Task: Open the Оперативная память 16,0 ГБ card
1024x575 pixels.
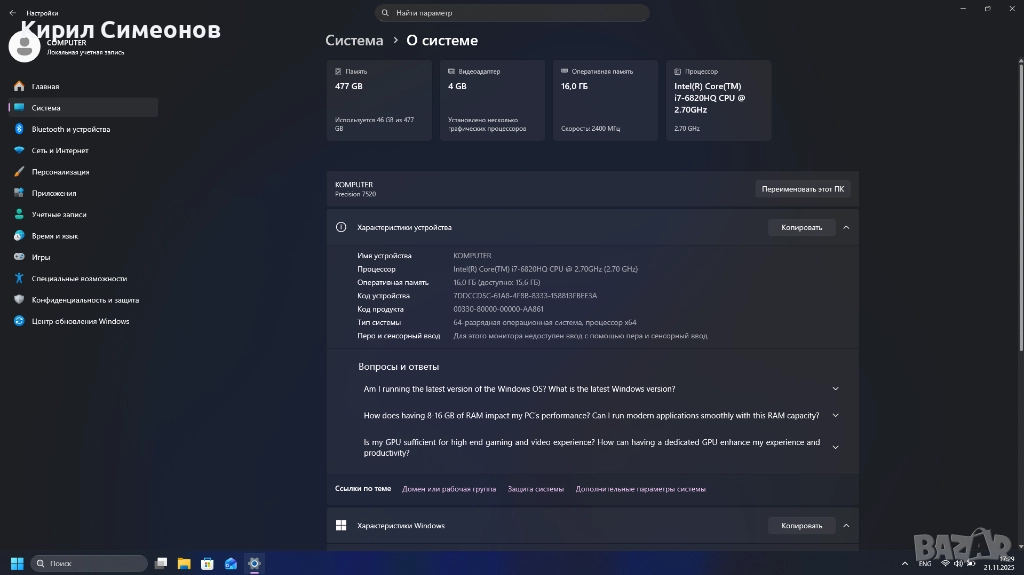Action: 605,100
